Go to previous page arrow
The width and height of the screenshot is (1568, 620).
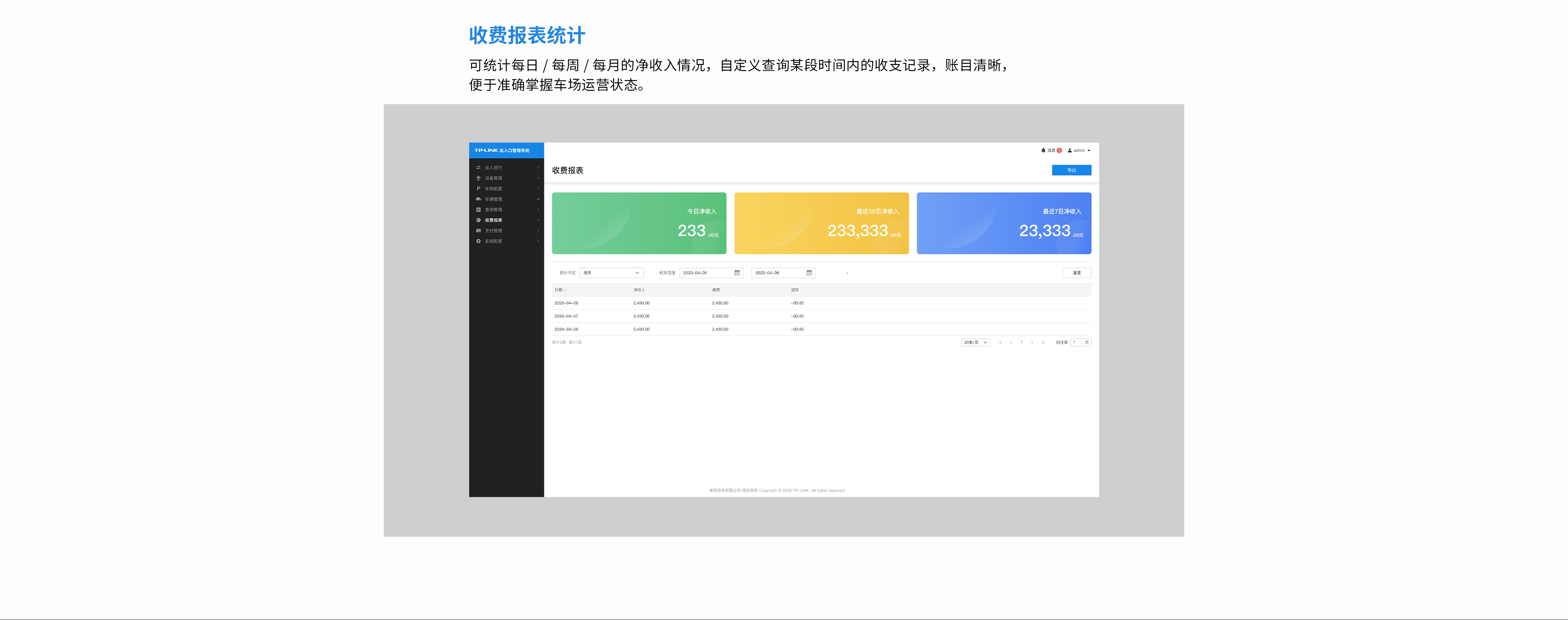[x=1011, y=342]
